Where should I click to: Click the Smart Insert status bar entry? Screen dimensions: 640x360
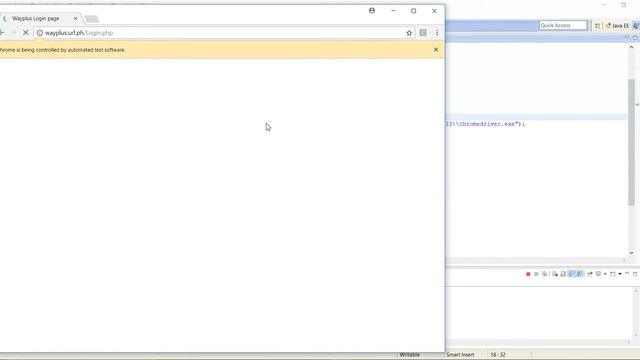460,355
